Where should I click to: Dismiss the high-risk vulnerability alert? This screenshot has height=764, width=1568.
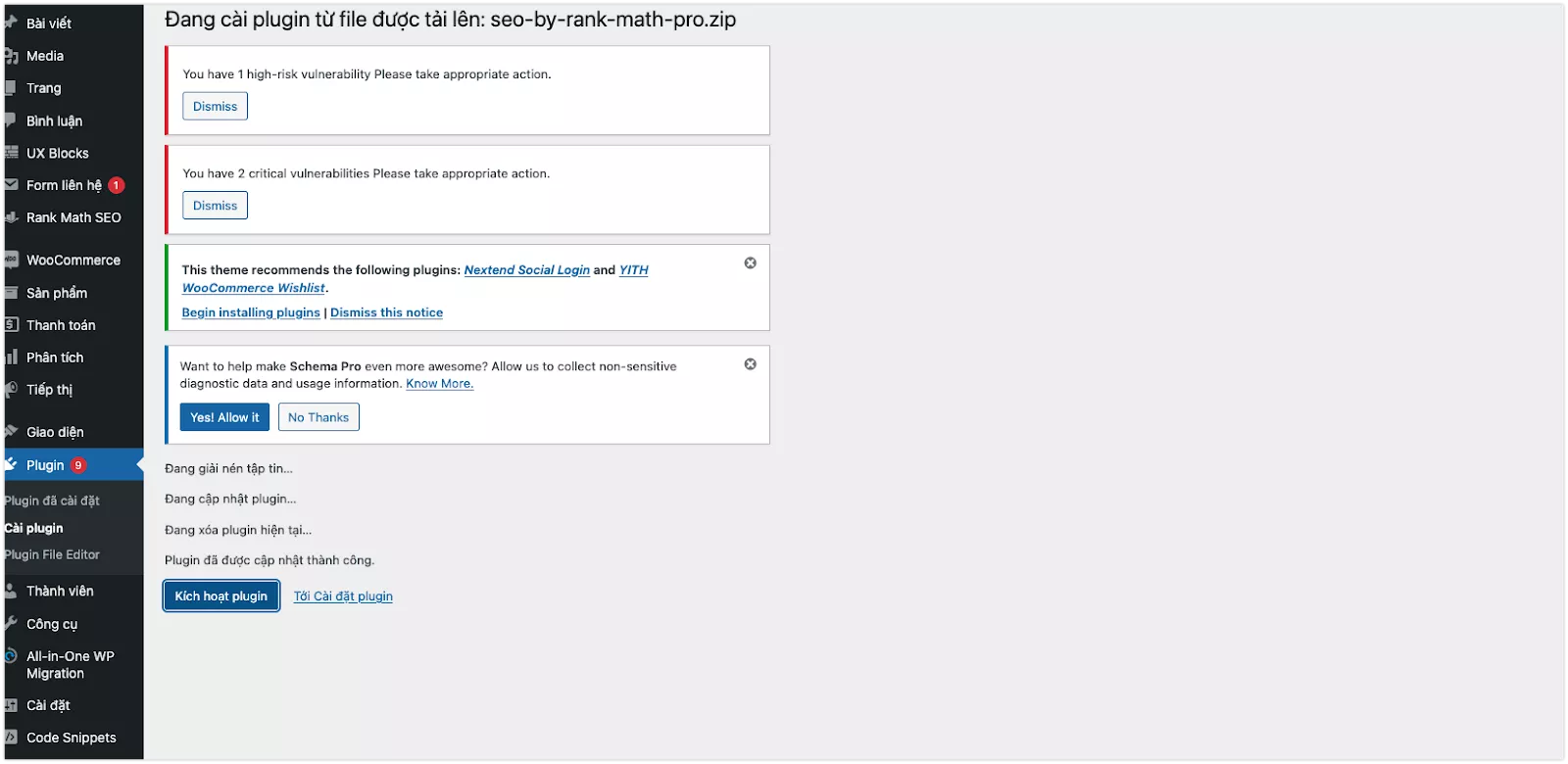[215, 106]
